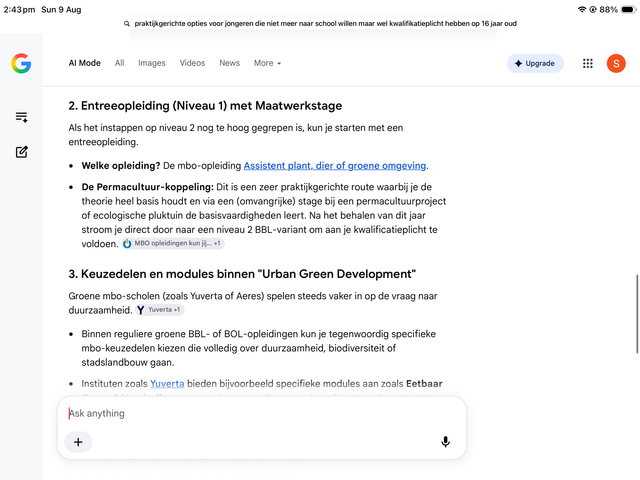Switch to the News tab
The image size is (640, 480).
[x=229, y=63]
